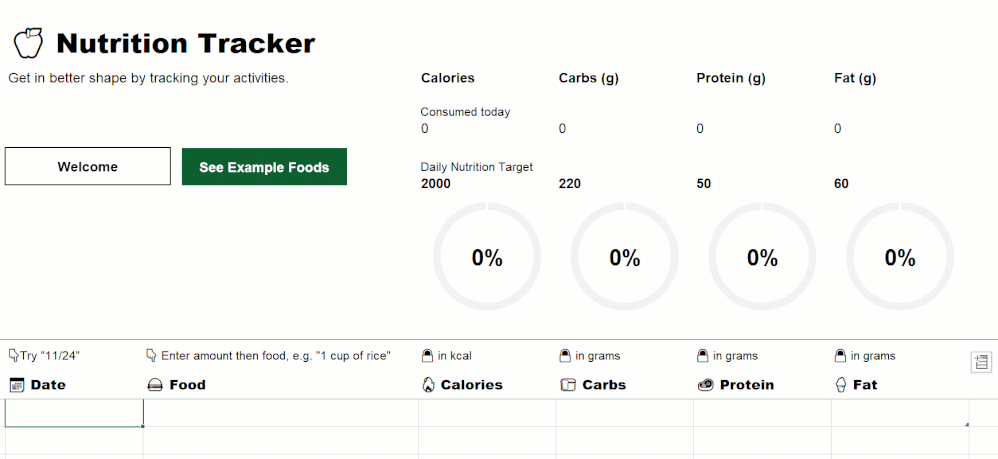The image size is (998, 459).
Task: Click the weight icon beside "in kcal"
Action: [427, 355]
